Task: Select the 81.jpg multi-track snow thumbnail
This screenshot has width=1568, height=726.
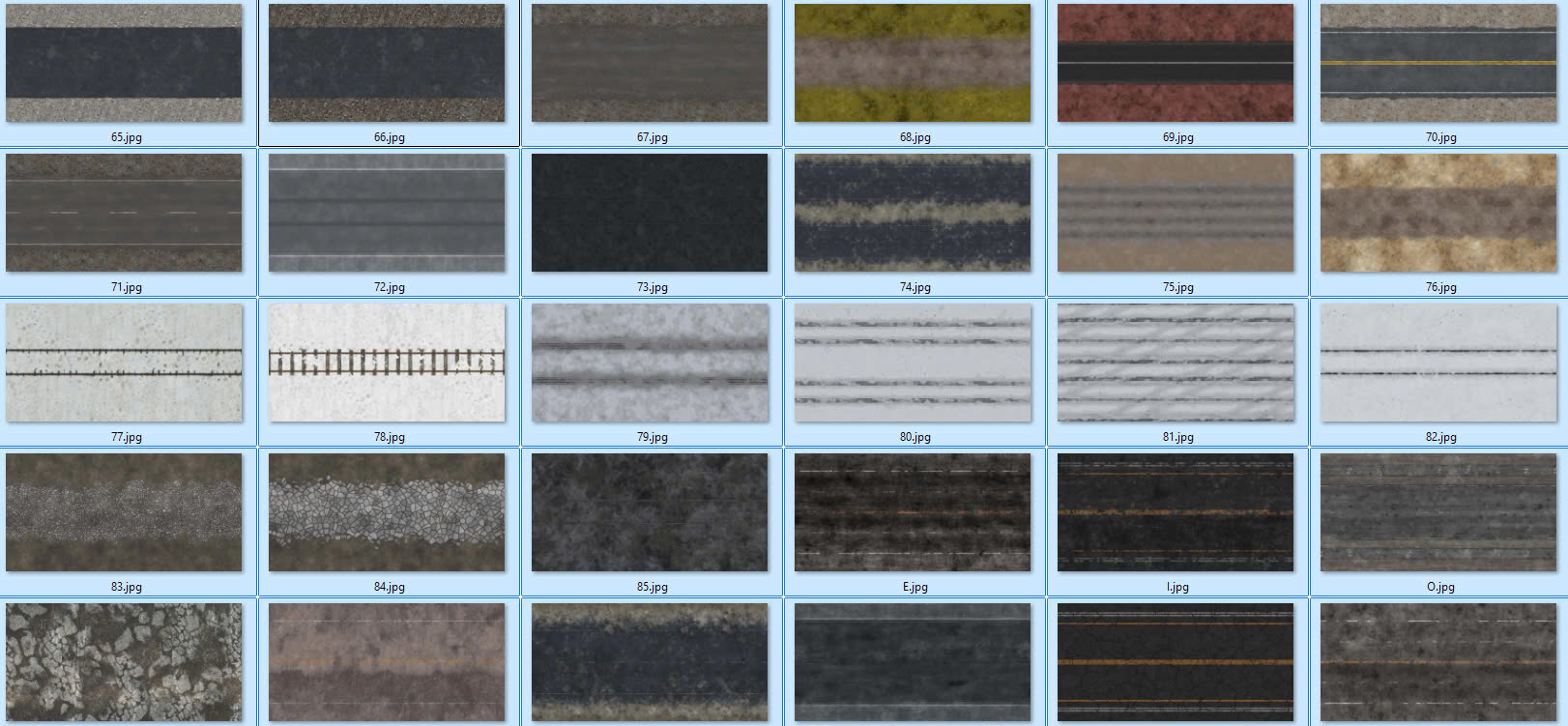Action: pyautogui.click(x=1176, y=363)
